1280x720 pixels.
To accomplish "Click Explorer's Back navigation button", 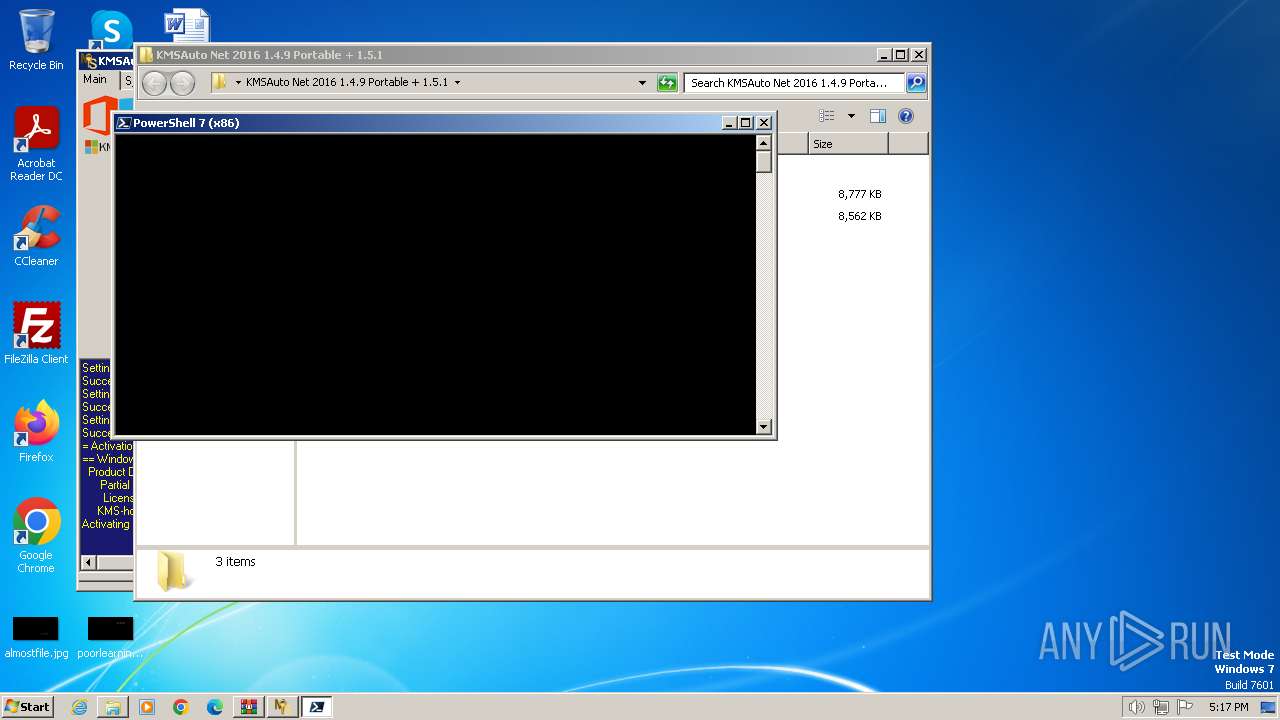I will coord(154,83).
